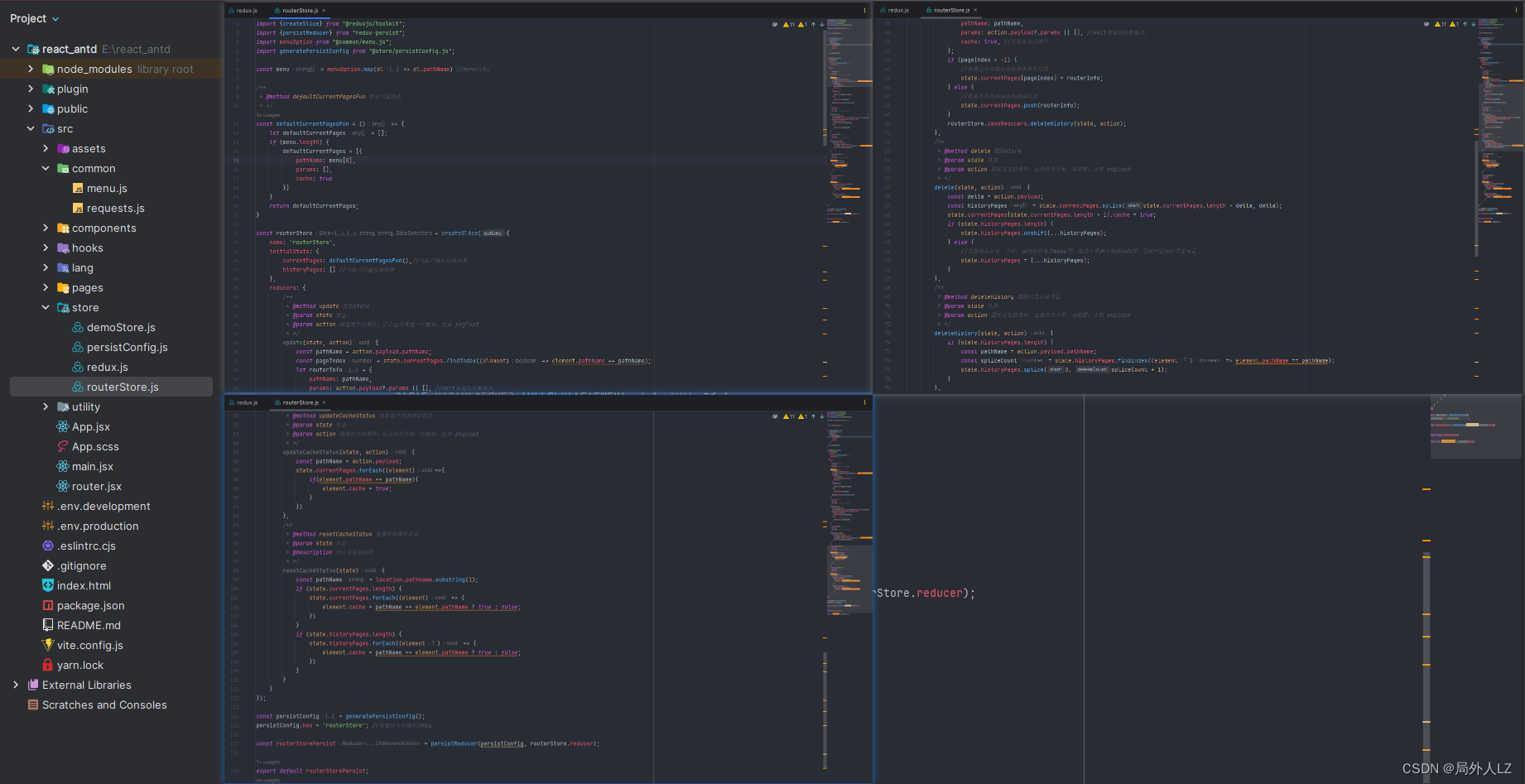1525x784 pixels.
Task: Expand the pages folder
Action: pos(46,287)
